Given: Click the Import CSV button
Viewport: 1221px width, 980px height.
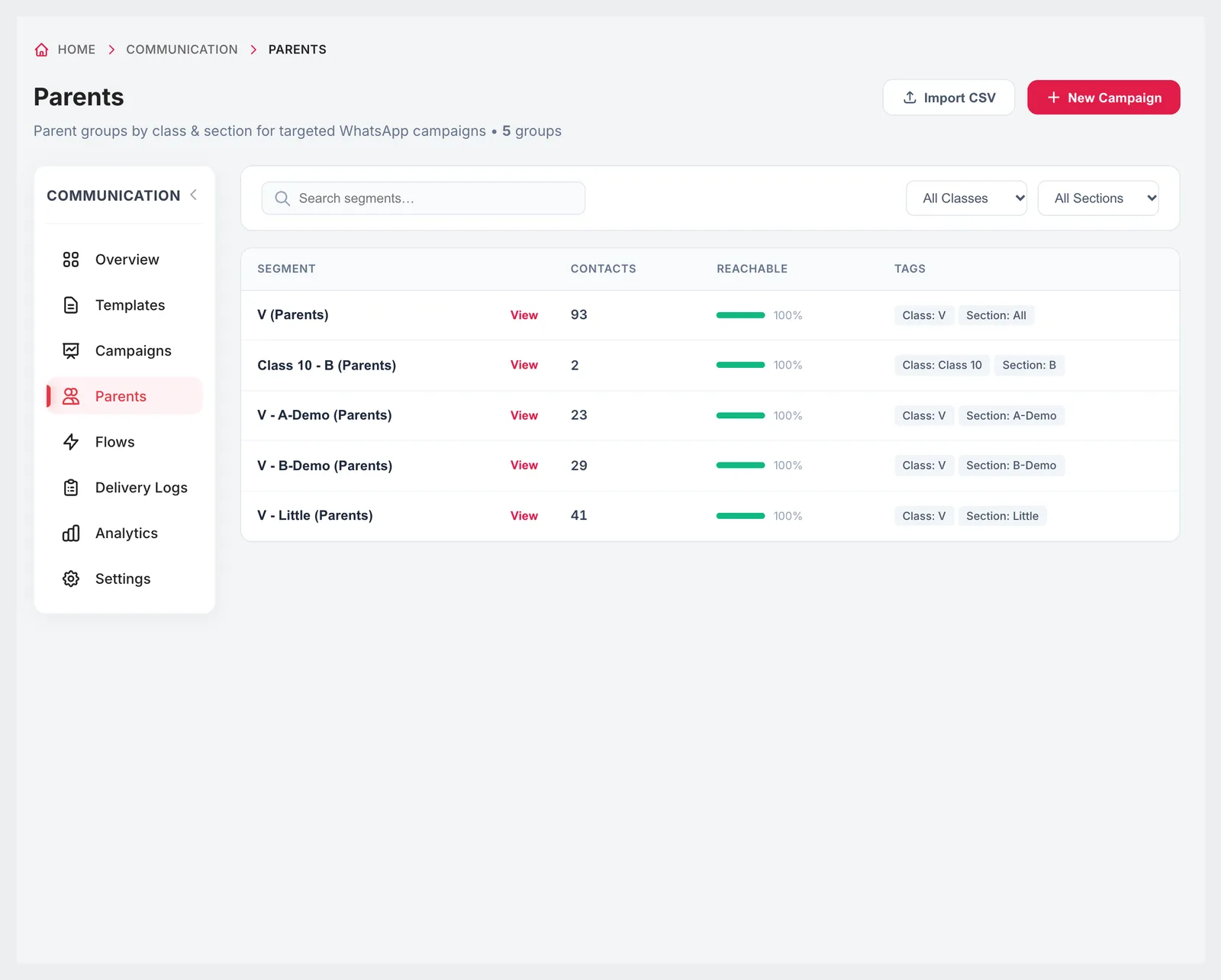Looking at the screenshot, I should pos(949,98).
